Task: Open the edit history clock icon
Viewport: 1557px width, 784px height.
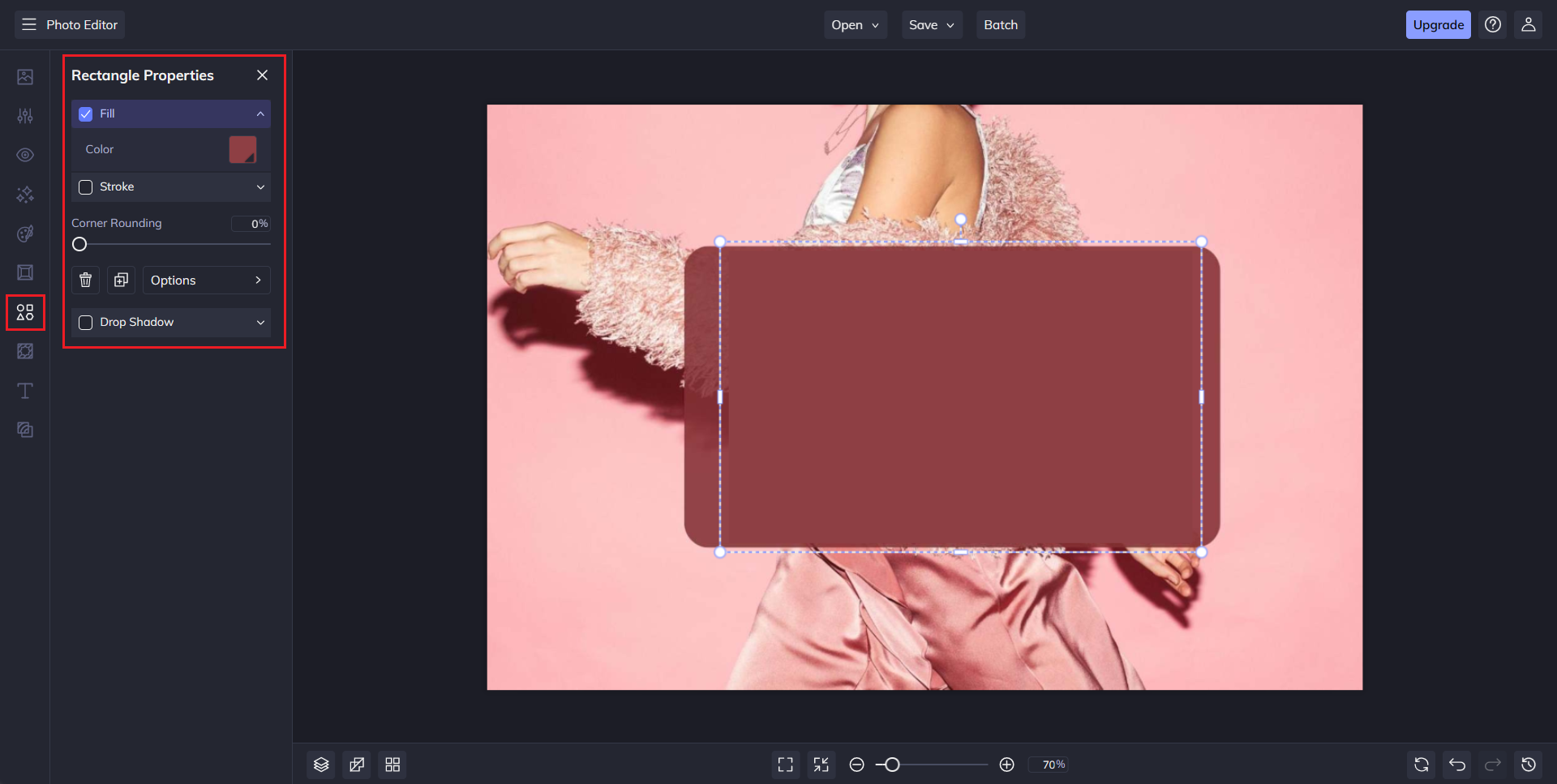Action: tap(1529, 765)
